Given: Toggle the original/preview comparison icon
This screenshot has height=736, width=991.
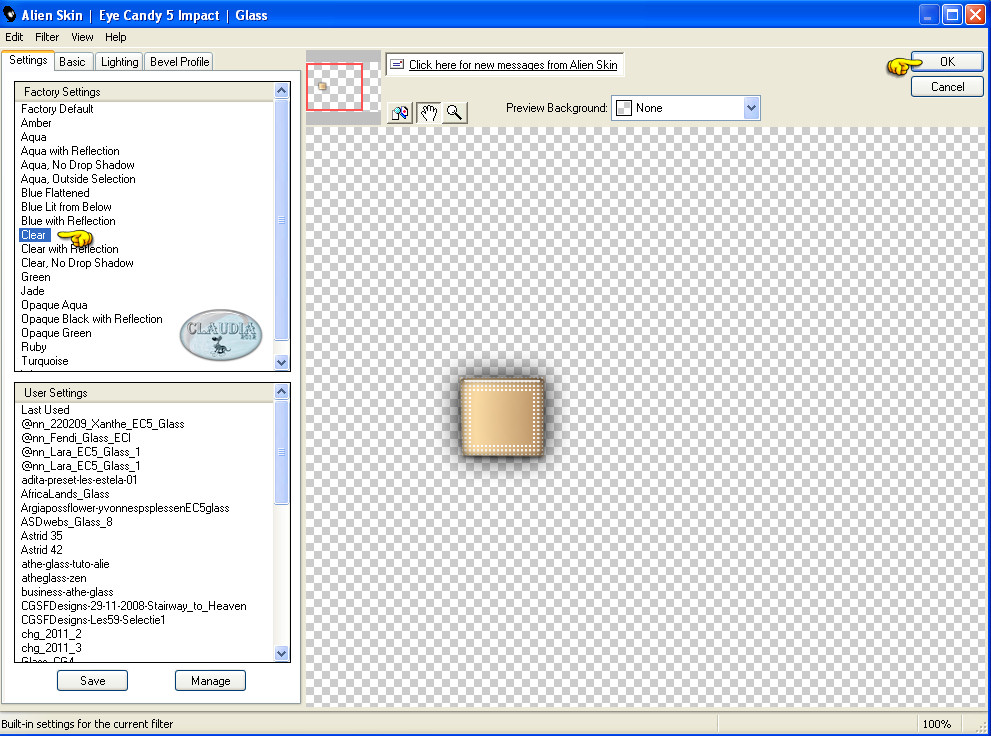Looking at the screenshot, I should click(399, 113).
